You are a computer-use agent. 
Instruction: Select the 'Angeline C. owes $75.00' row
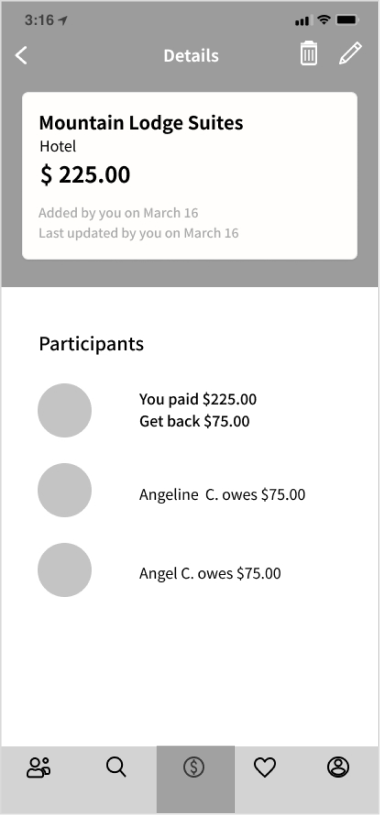click(x=222, y=494)
